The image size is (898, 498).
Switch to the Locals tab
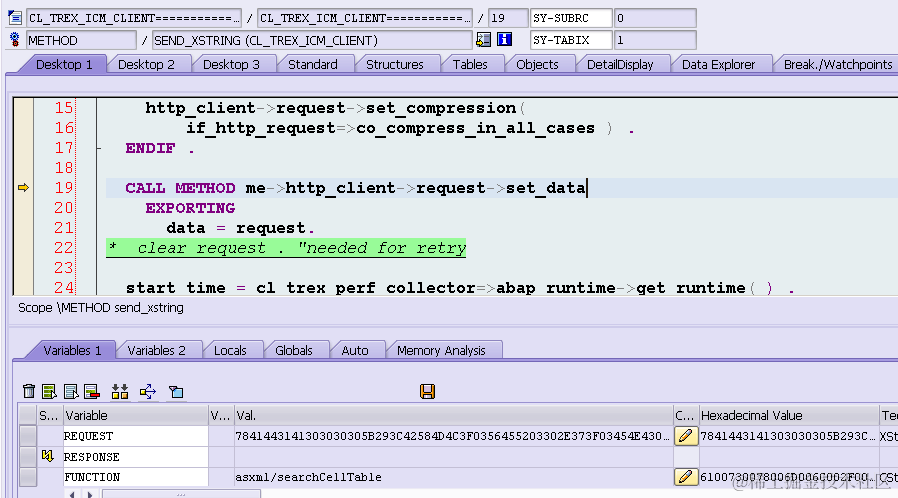pyautogui.click(x=230, y=350)
